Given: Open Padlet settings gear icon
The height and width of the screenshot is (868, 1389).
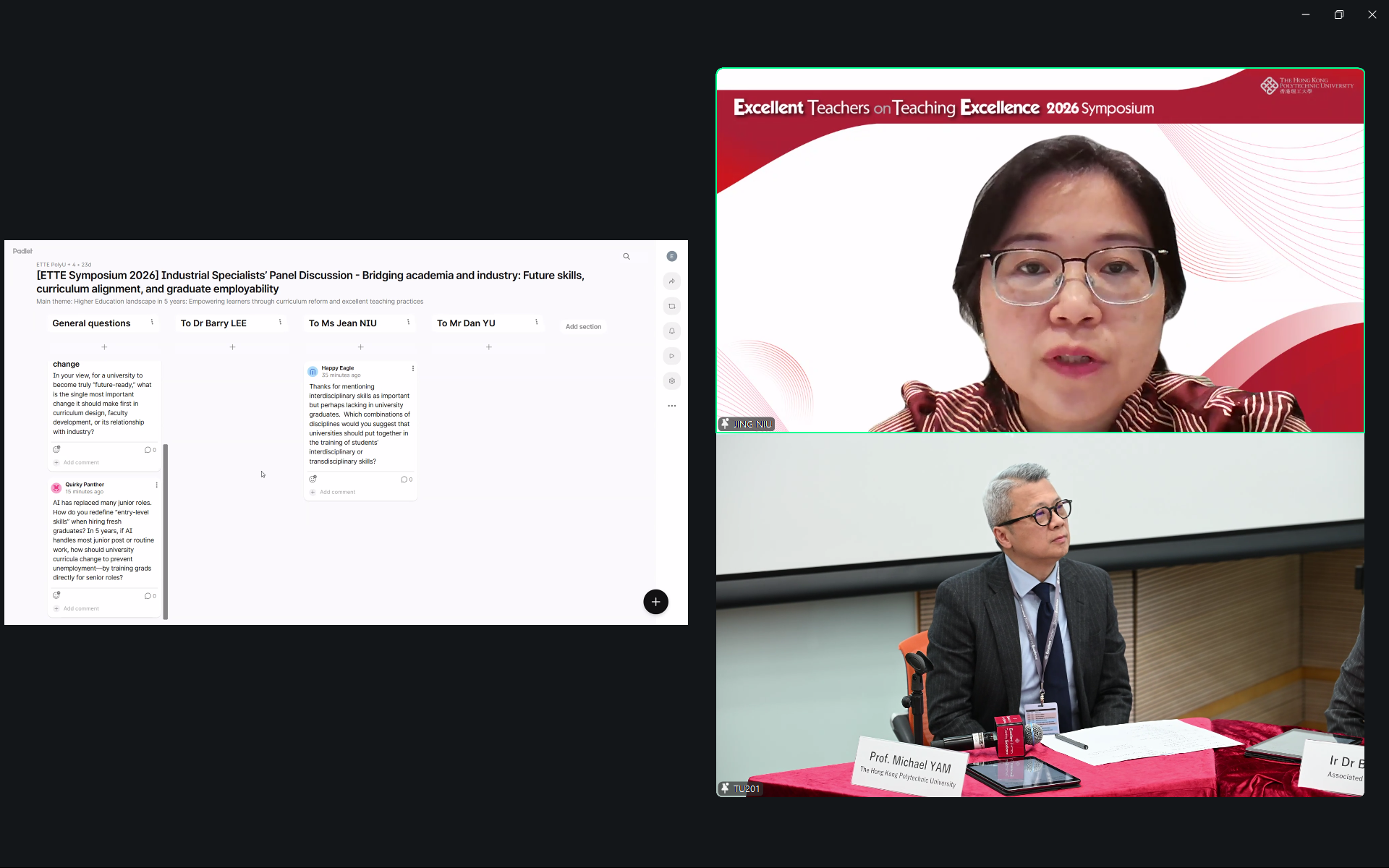Looking at the screenshot, I should [x=671, y=381].
